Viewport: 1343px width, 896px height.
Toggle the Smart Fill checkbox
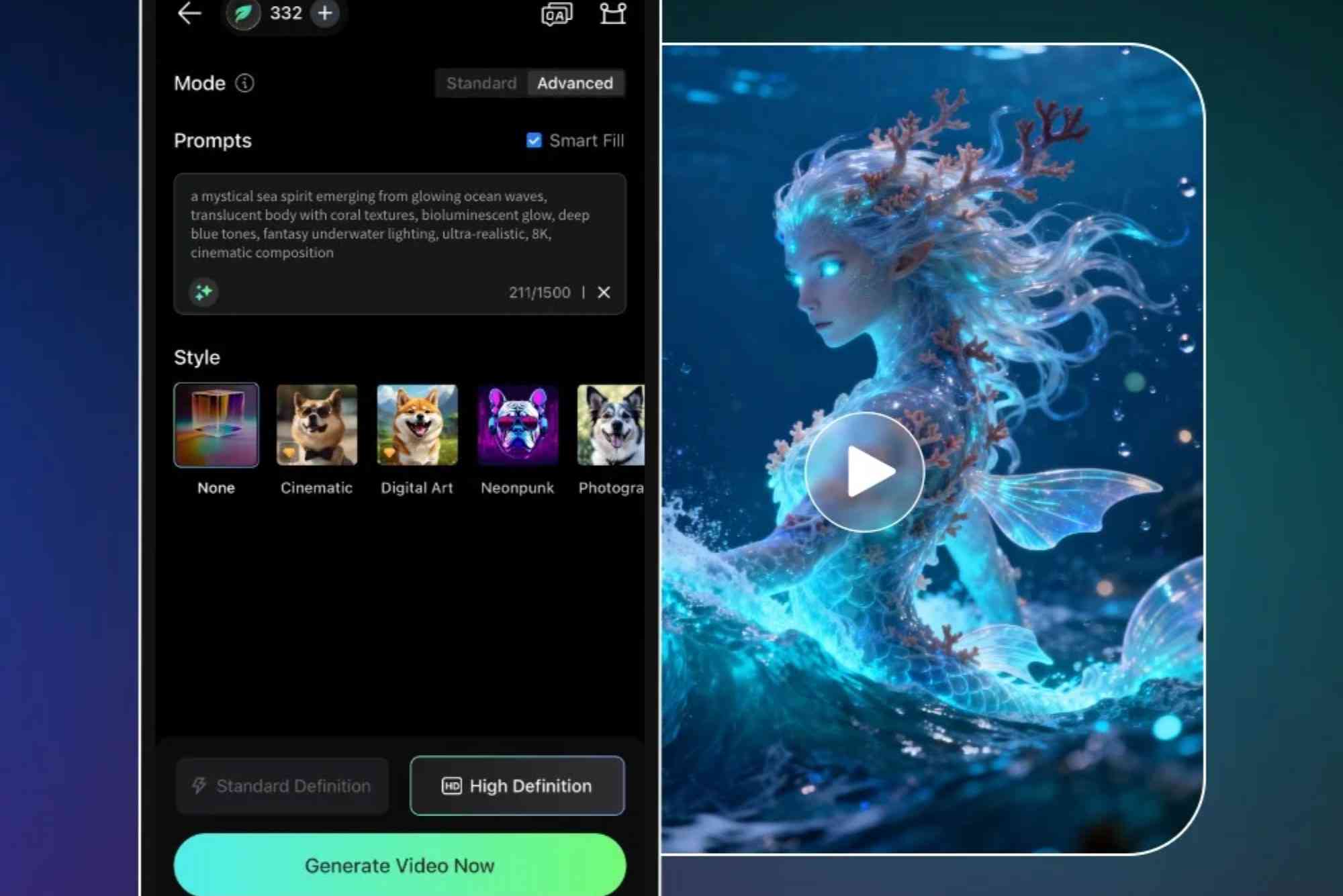(534, 140)
